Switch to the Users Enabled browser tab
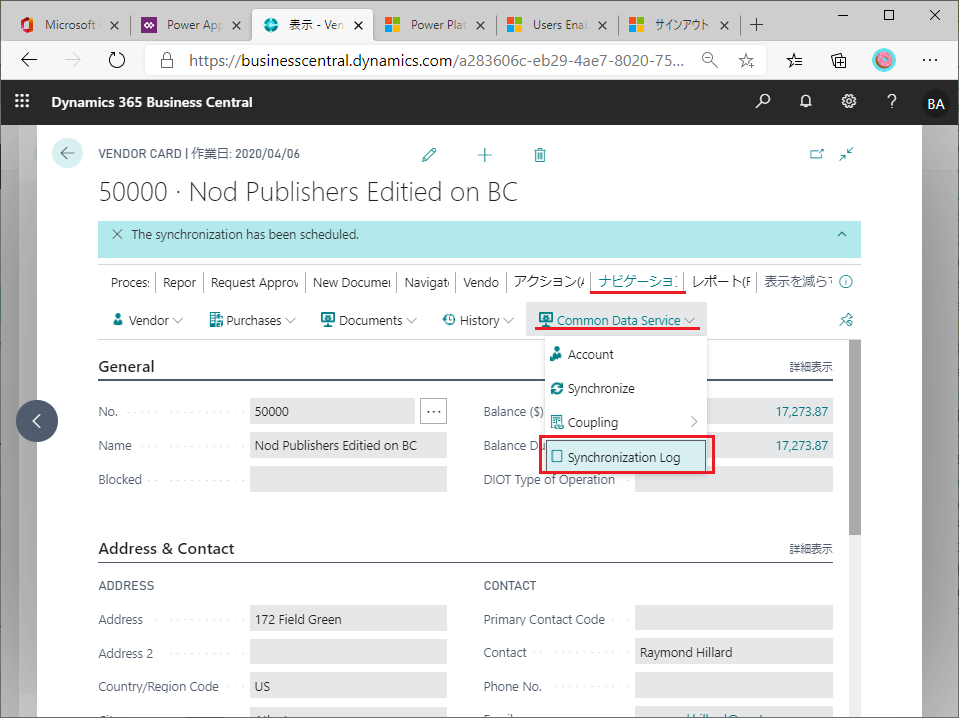Screen dimensions: 959x718 pos(558,24)
